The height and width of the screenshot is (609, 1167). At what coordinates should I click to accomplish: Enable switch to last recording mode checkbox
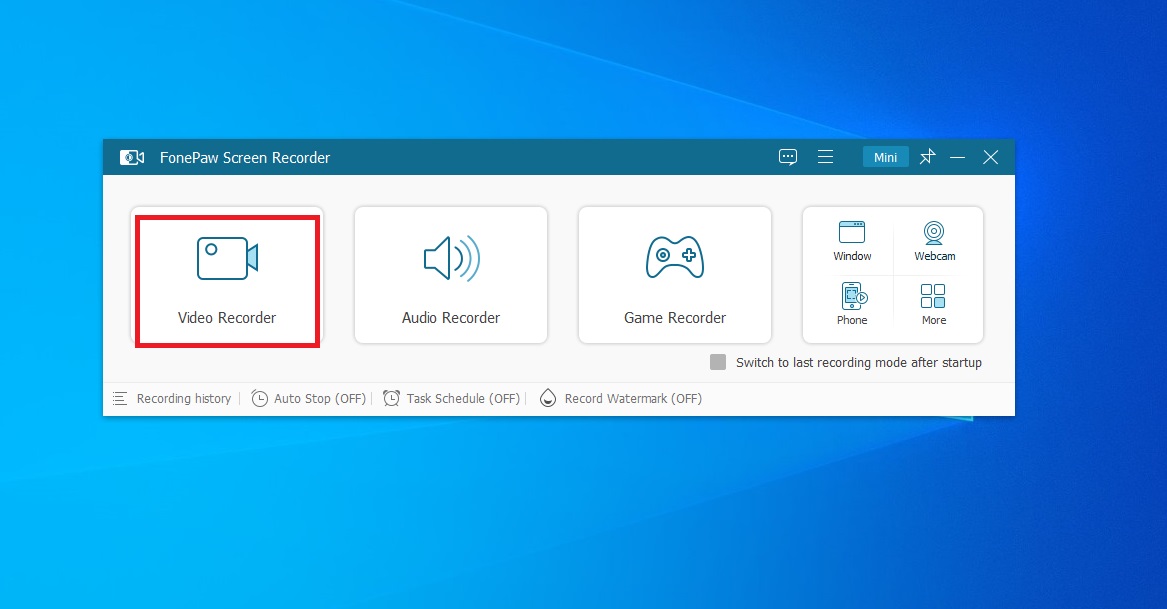718,363
